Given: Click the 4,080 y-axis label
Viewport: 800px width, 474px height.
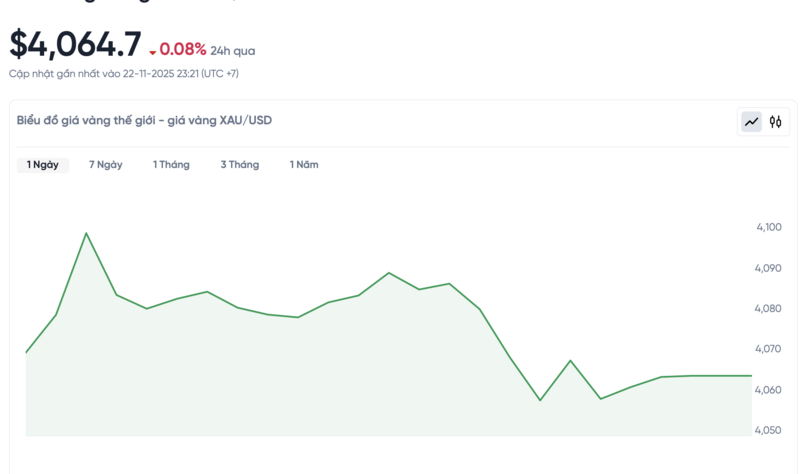Looking at the screenshot, I should click(769, 308).
